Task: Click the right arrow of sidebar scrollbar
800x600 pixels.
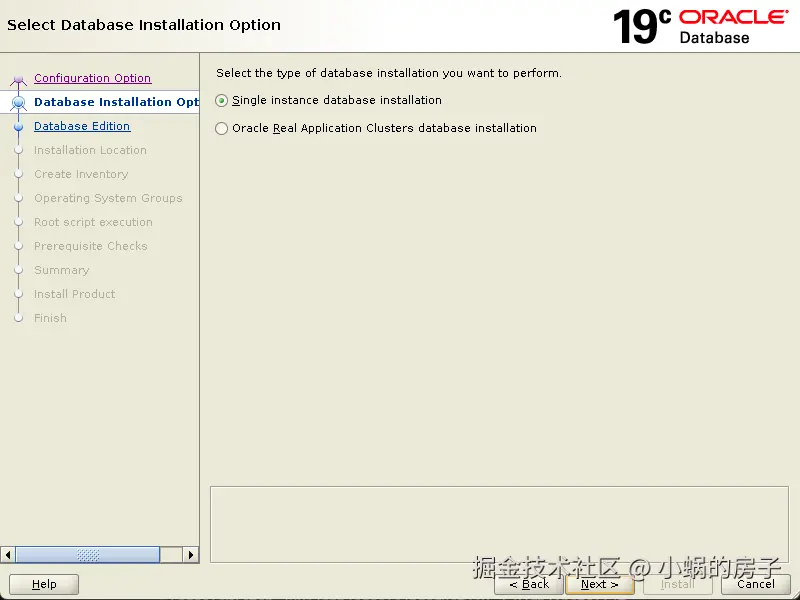Action: (x=191, y=555)
